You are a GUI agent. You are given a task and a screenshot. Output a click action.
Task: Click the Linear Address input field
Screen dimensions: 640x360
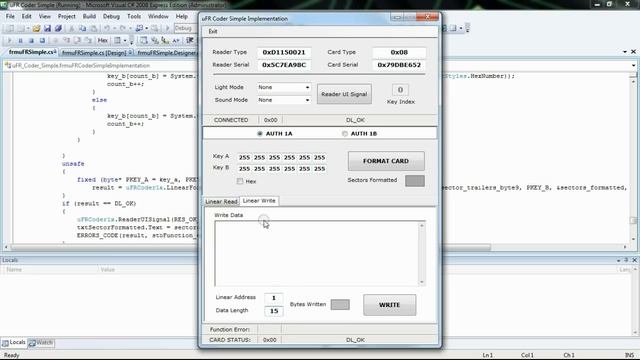coord(273,298)
